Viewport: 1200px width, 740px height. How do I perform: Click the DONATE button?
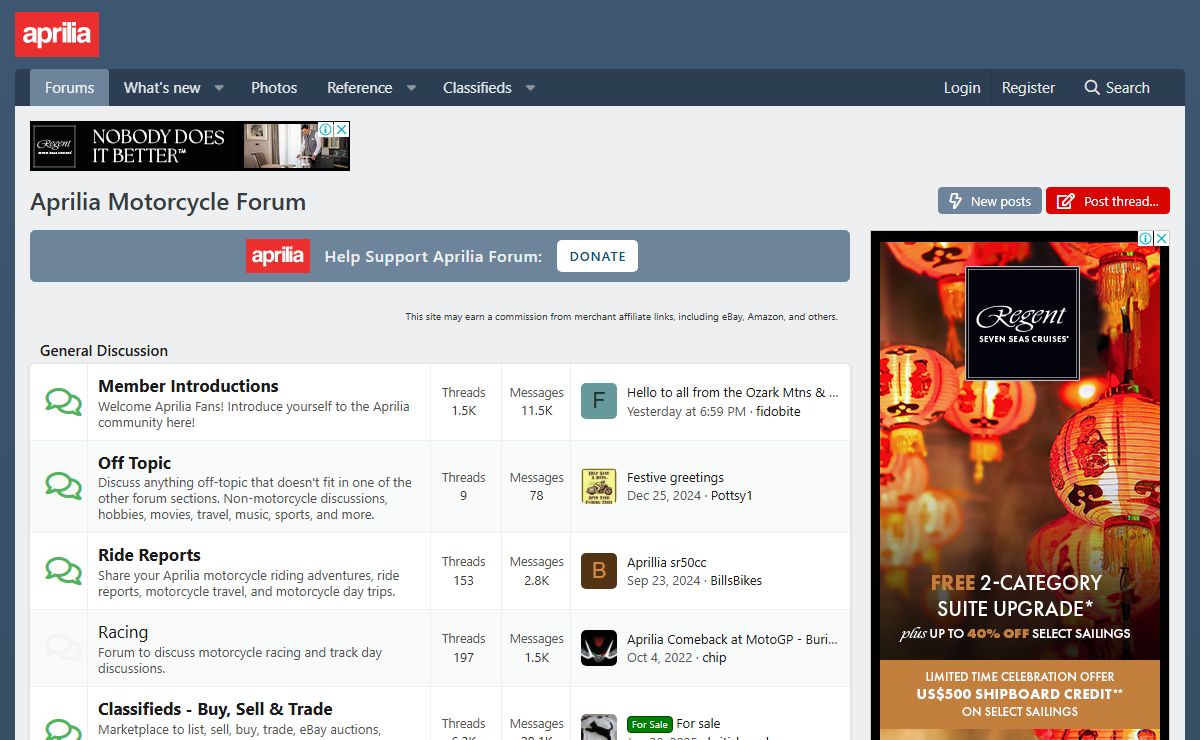pyautogui.click(x=597, y=256)
